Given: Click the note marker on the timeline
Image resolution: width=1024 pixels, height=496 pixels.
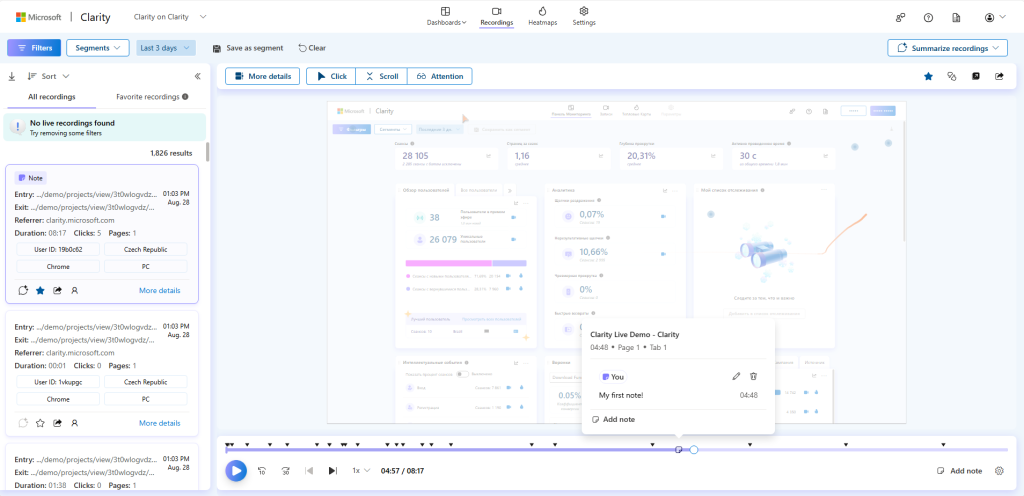Looking at the screenshot, I should pos(679,450).
